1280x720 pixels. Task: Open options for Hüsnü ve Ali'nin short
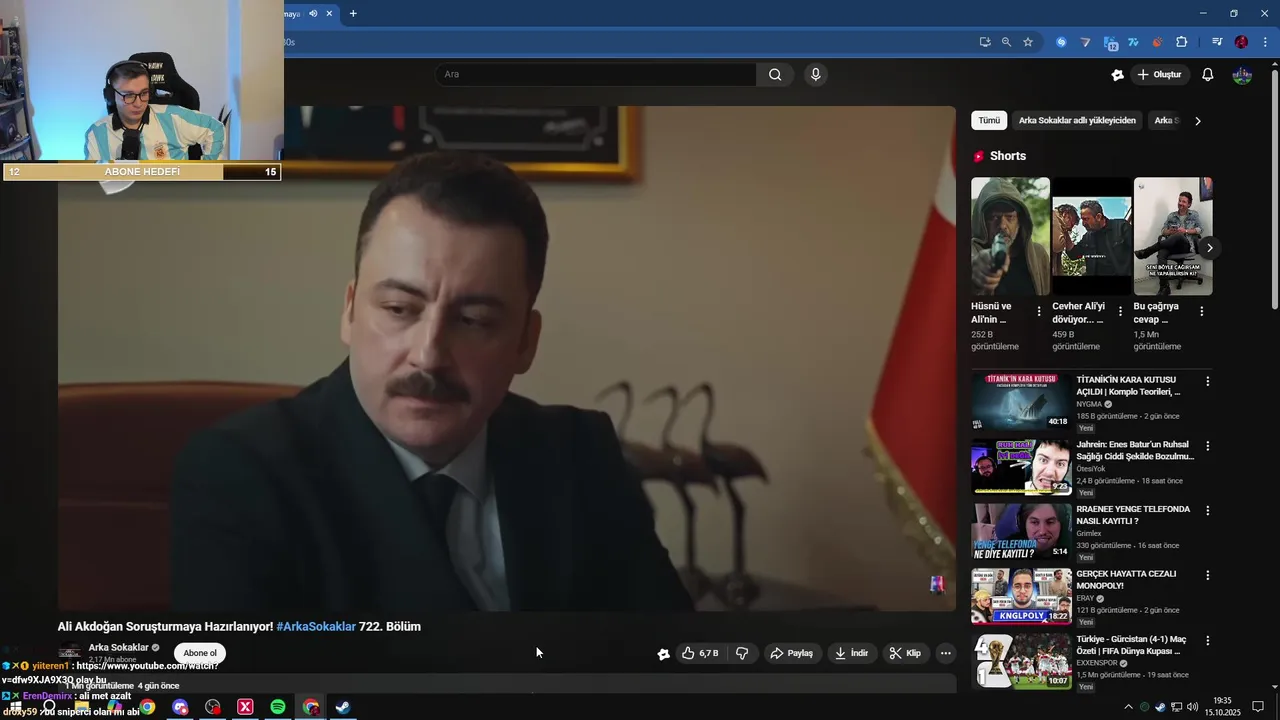pos(1039,311)
